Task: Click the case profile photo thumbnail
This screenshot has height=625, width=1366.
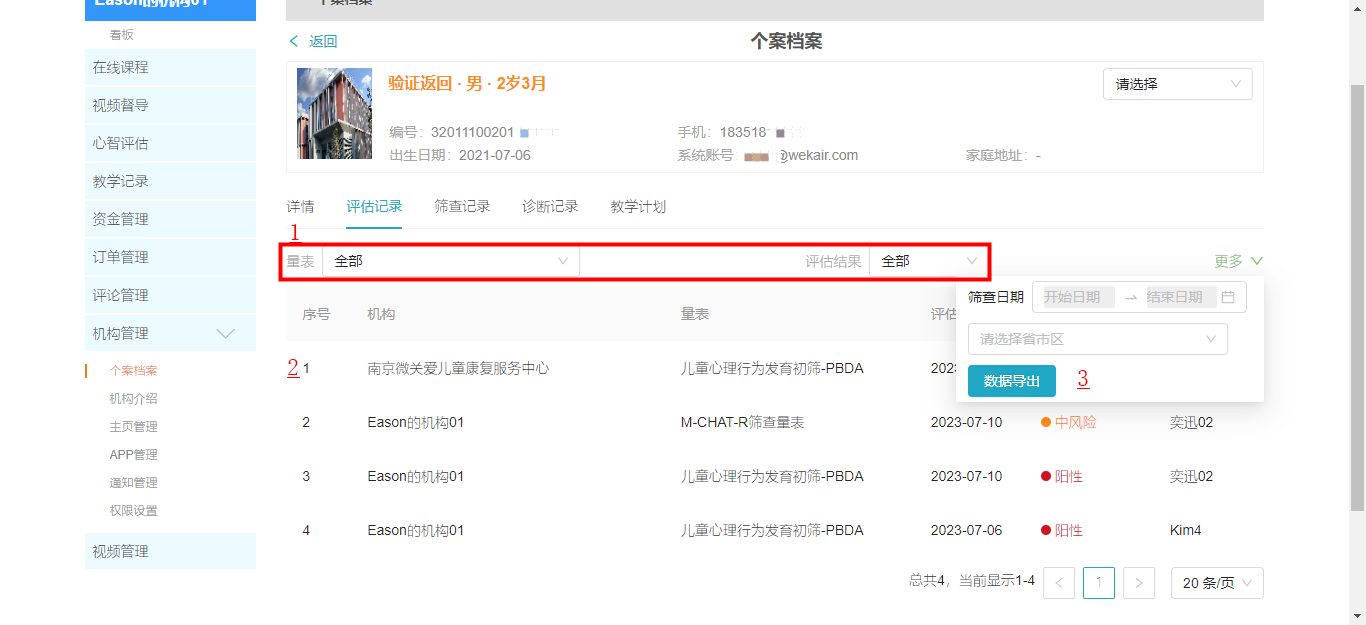Action: click(334, 113)
